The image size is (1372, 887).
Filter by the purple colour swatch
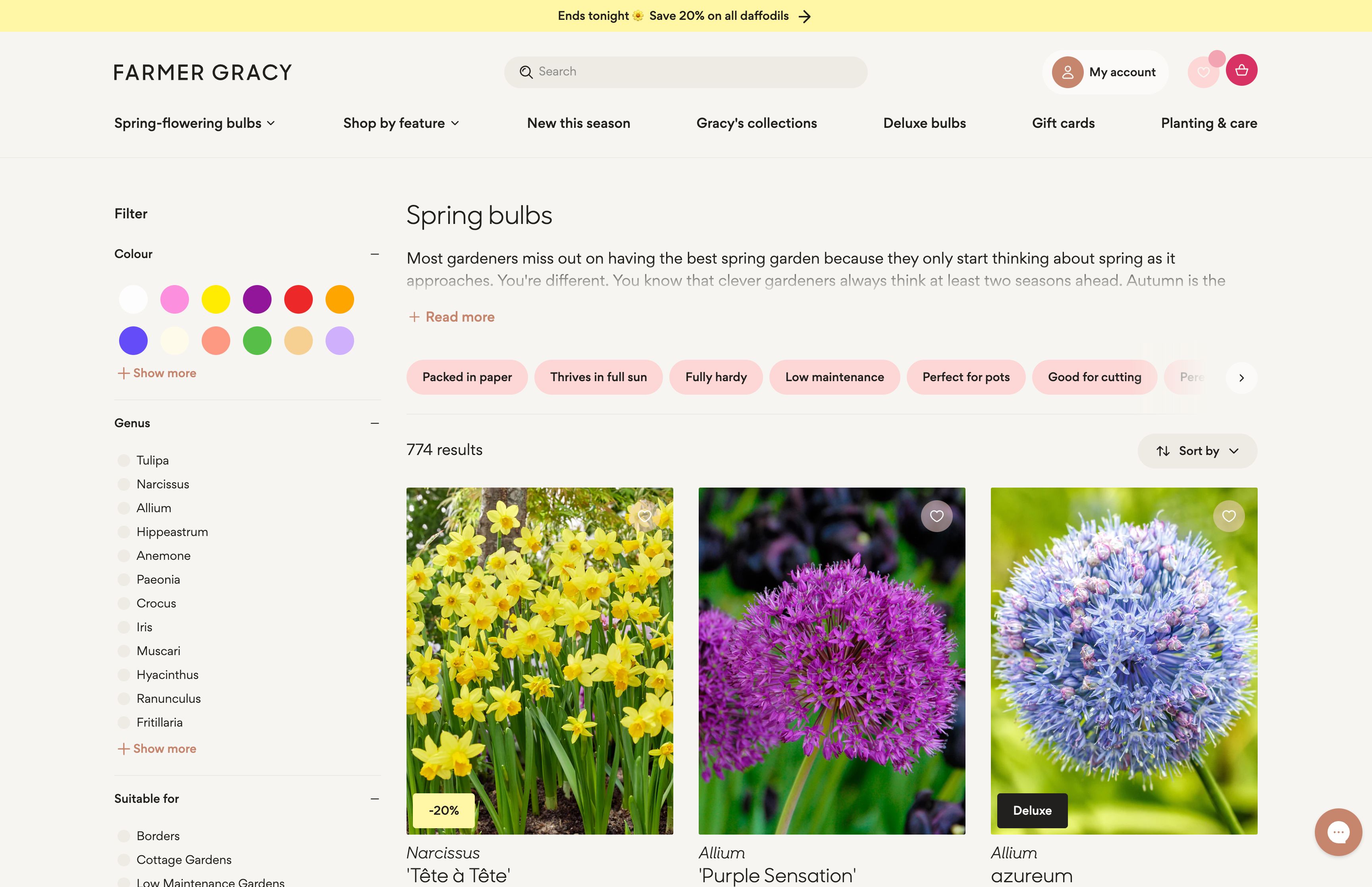257,299
